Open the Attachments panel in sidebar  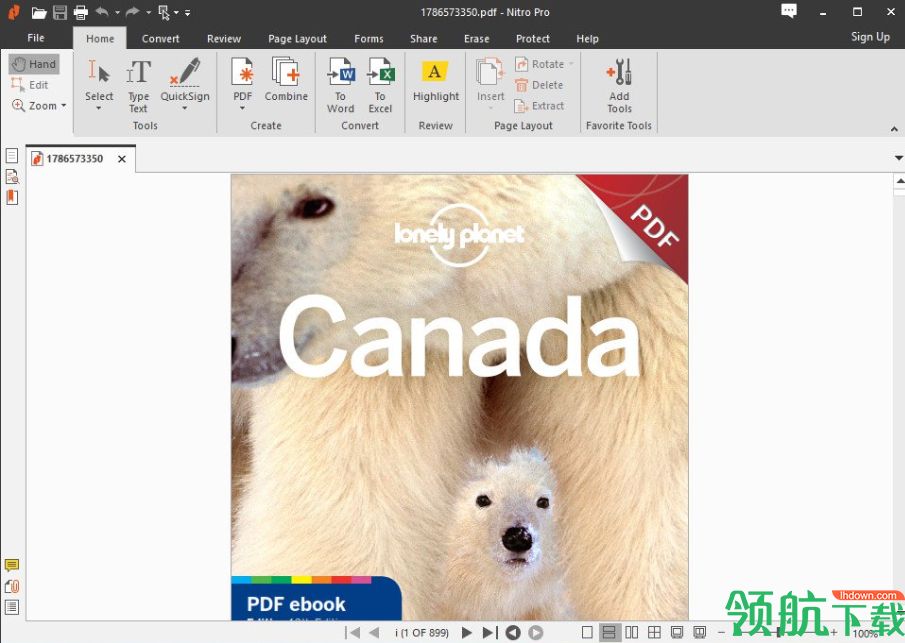click(x=12, y=586)
